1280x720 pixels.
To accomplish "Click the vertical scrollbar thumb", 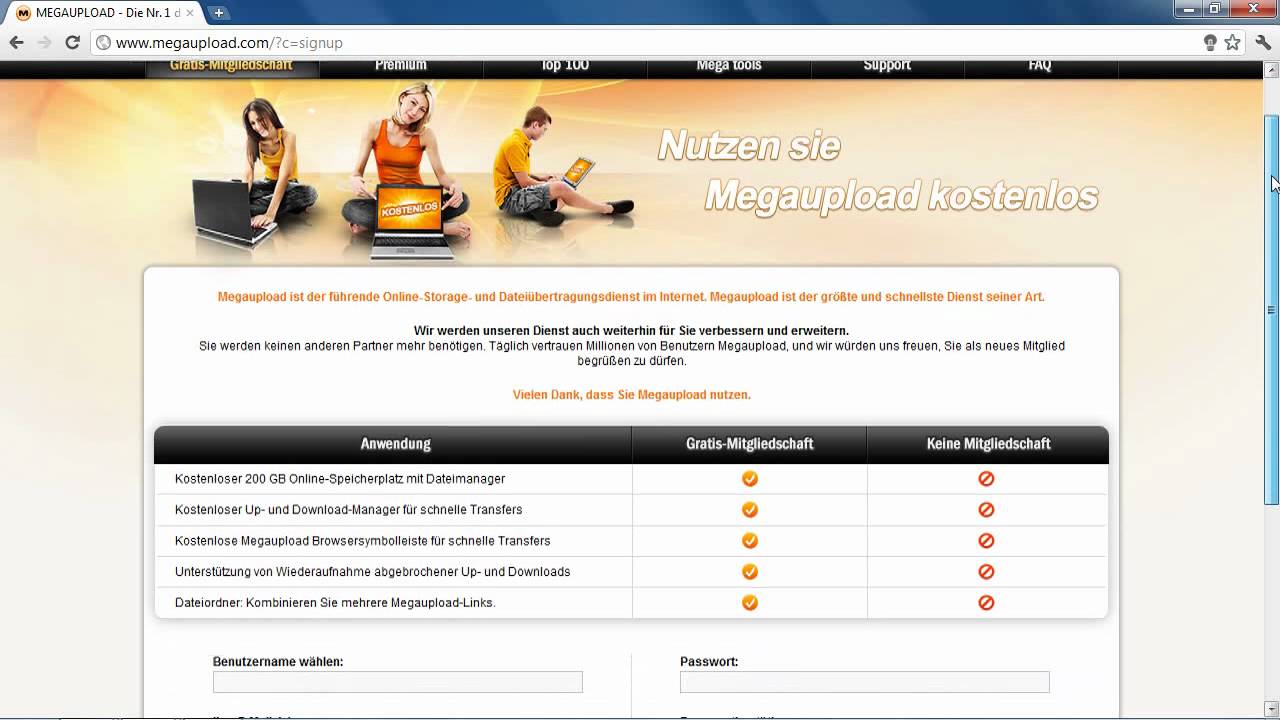I will click(x=1271, y=310).
